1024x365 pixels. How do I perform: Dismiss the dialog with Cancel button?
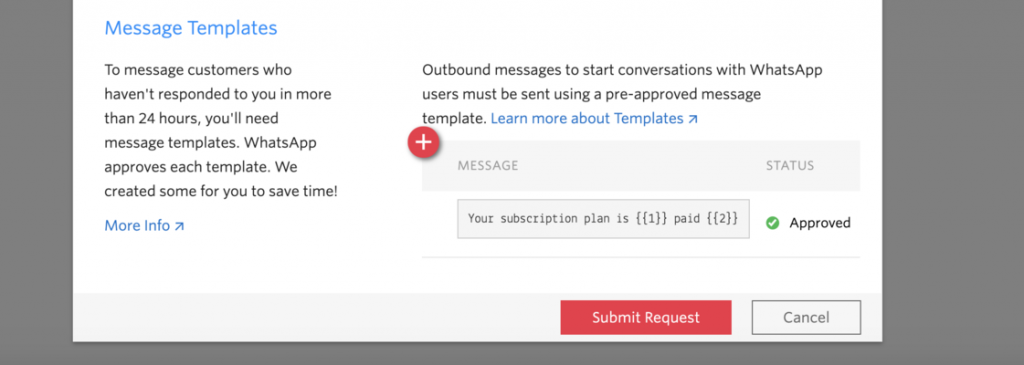click(806, 317)
